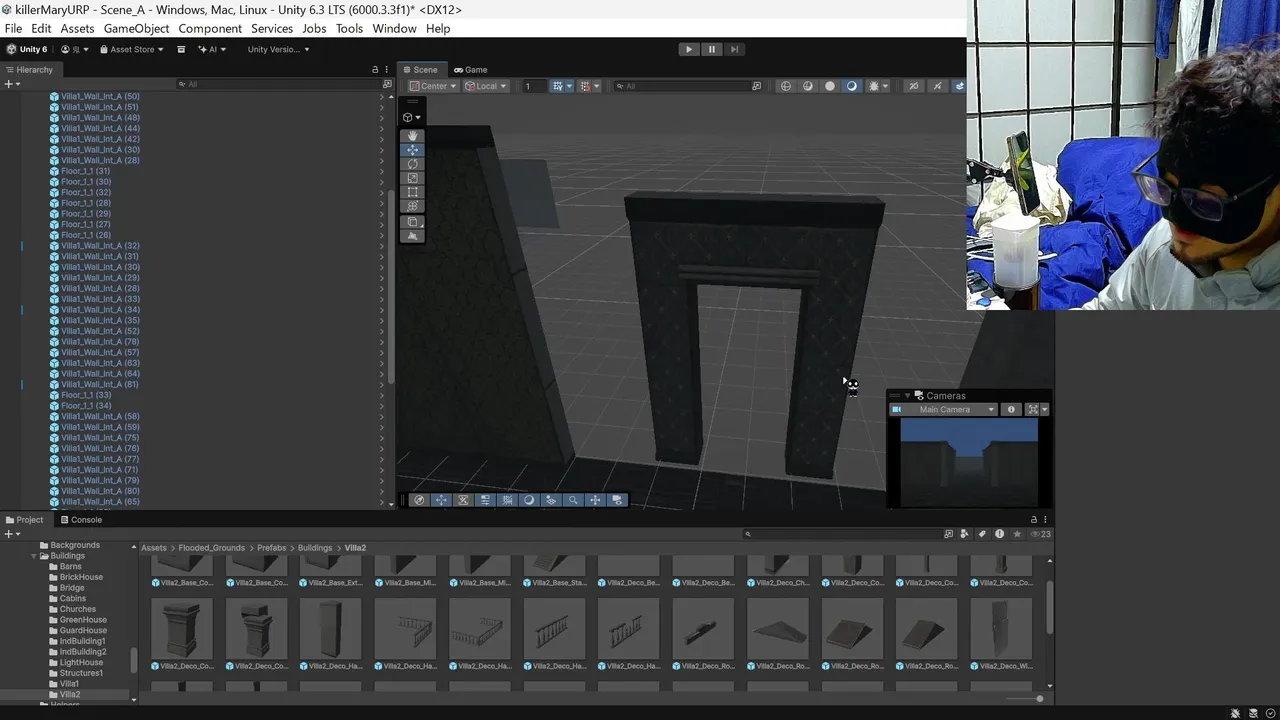Select Floor_1_1 (34) in Hierarchy
Image resolution: width=1280 pixels, height=720 pixels.
point(85,406)
